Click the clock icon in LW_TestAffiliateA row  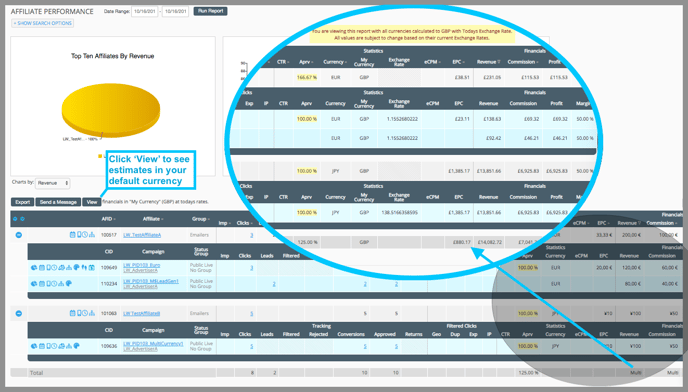coord(85,235)
